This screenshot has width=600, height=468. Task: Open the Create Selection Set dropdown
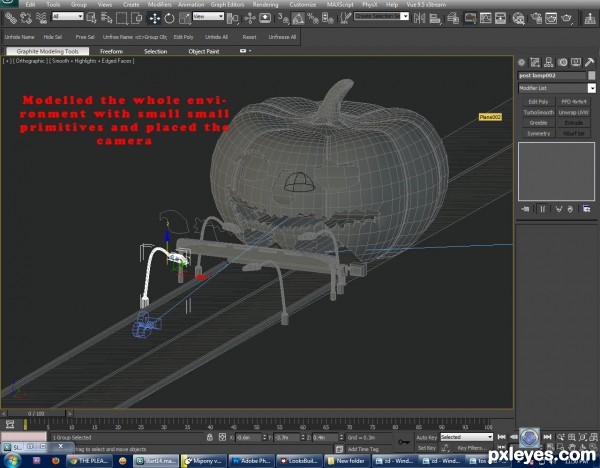coord(381,16)
